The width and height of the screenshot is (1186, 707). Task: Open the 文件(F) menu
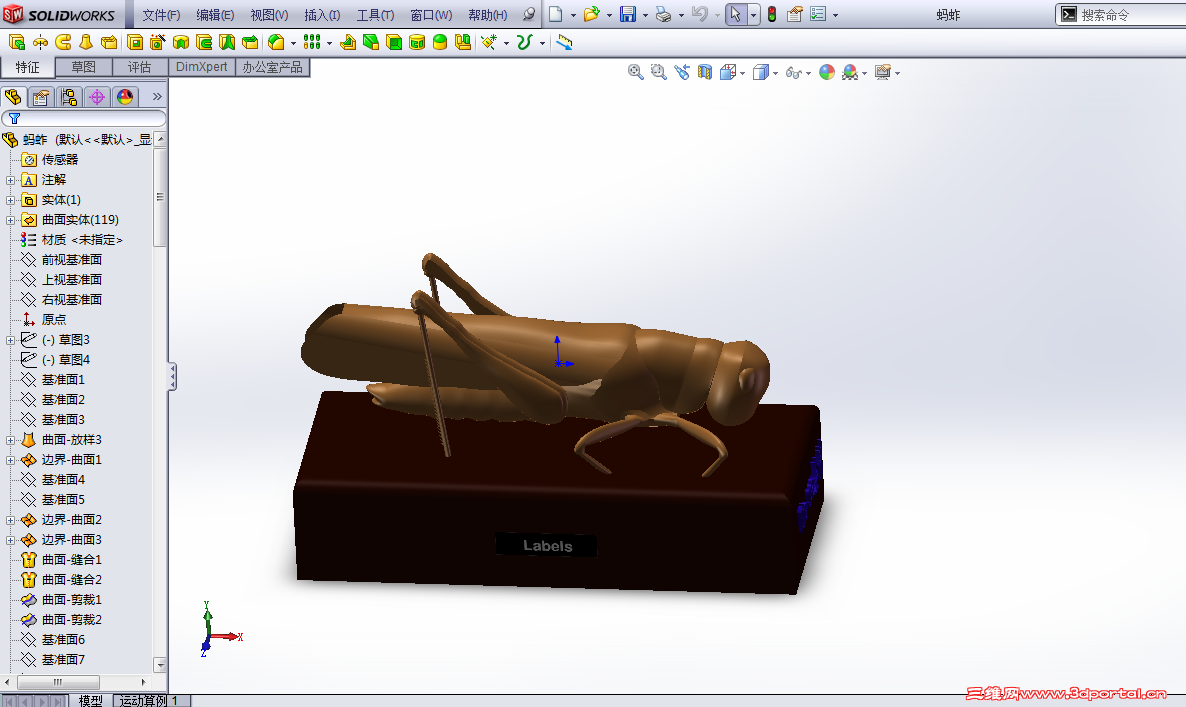coord(161,15)
